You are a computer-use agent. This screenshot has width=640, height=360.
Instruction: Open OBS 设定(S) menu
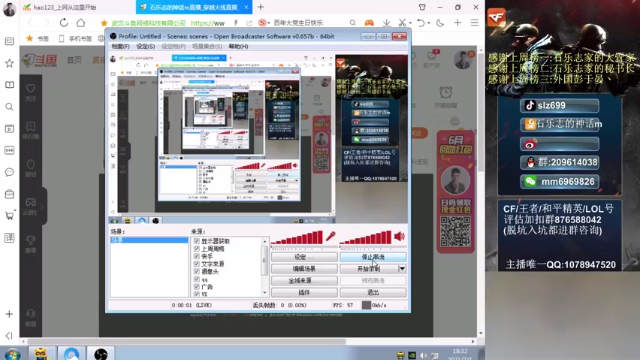pos(145,47)
